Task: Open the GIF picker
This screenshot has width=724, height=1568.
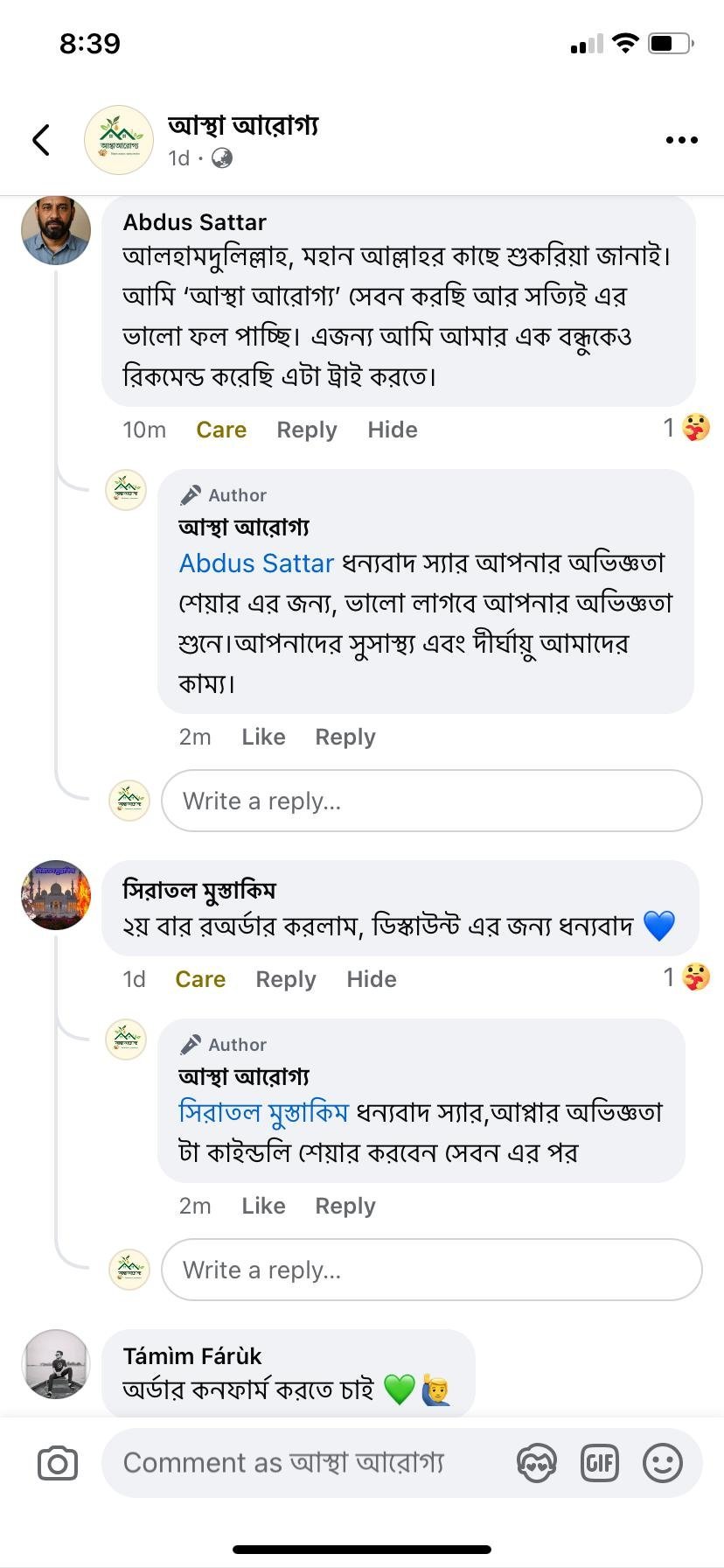Action: click(x=600, y=1463)
